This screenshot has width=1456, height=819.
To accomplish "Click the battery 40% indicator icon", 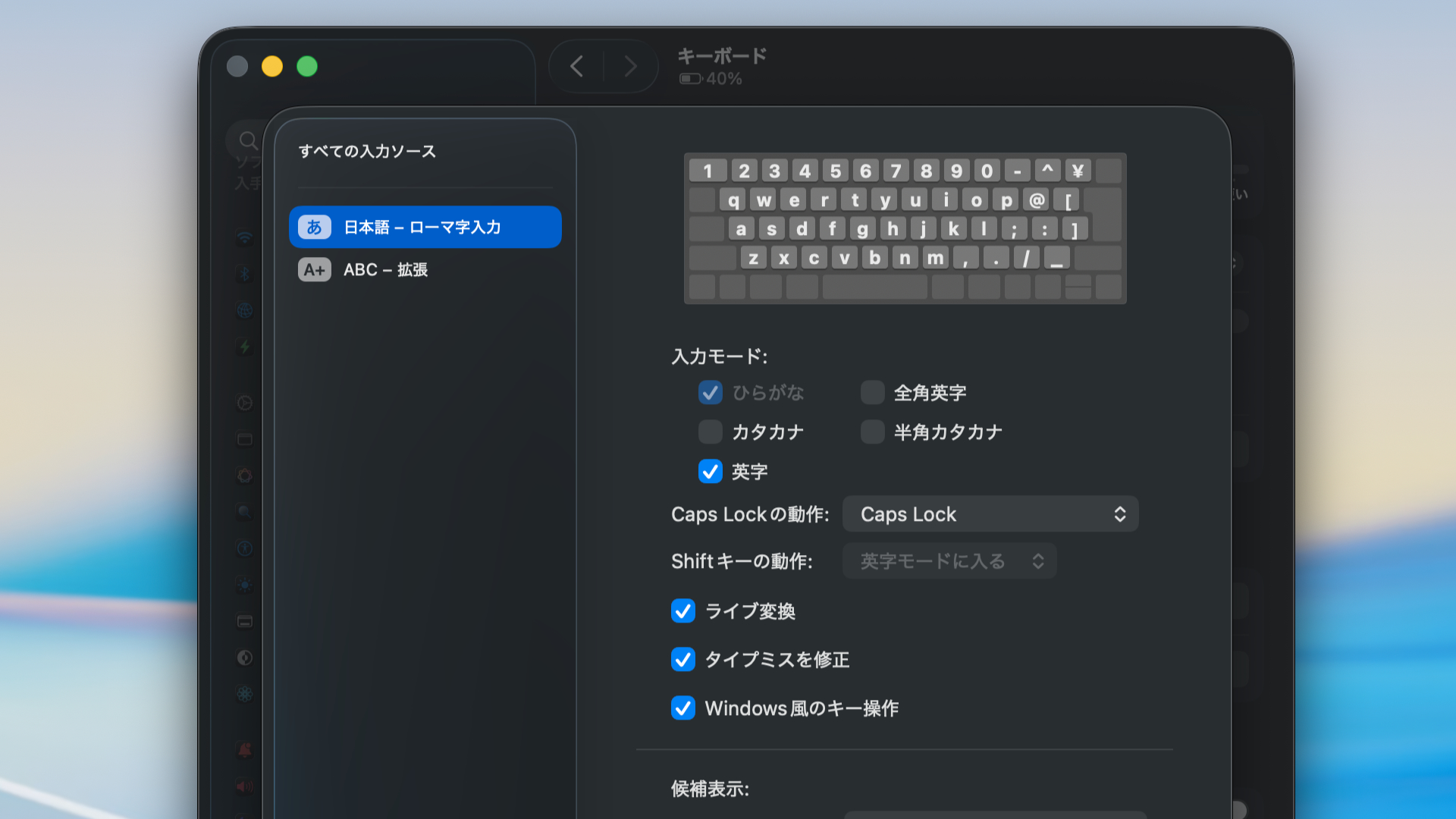I will click(690, 79).
